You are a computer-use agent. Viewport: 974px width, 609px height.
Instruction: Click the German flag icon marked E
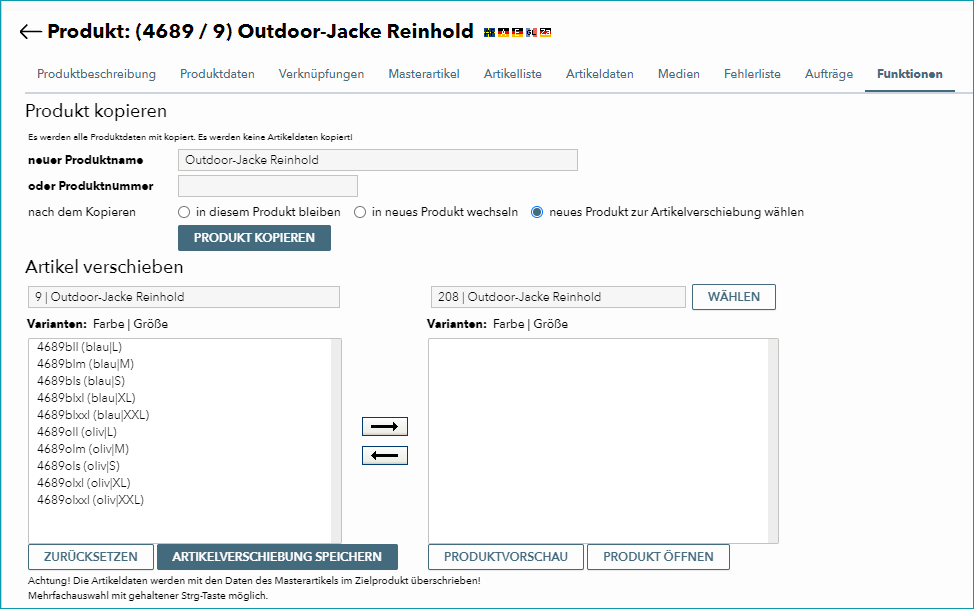point(517,32)
